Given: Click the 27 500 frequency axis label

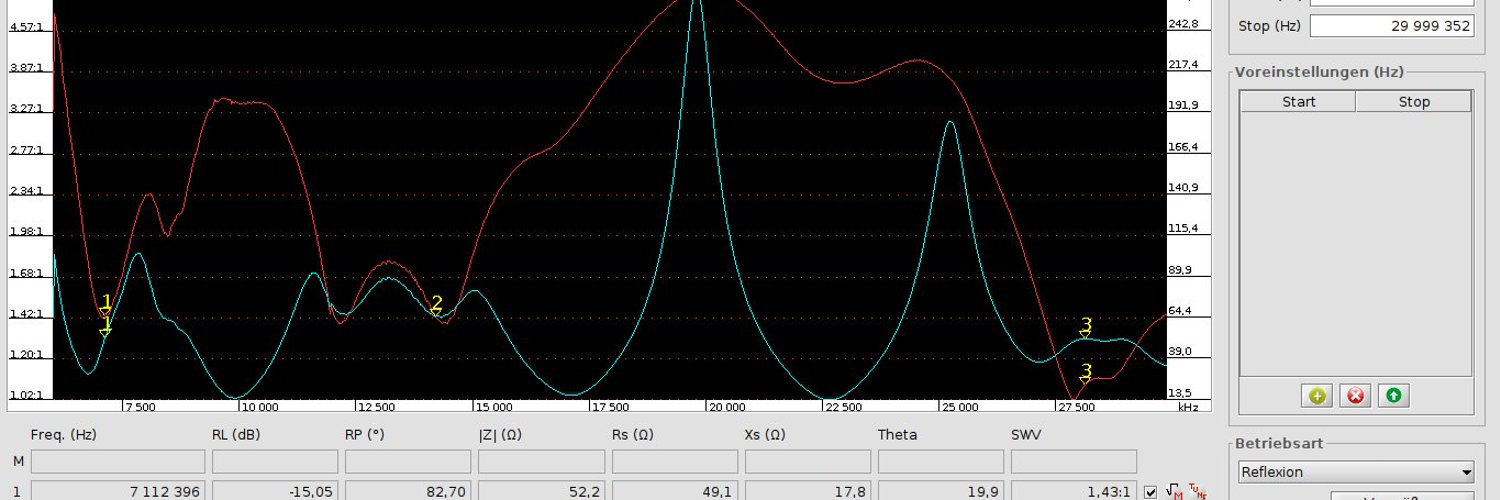Looking at the screenshot, I should [x=1075, y=408].
